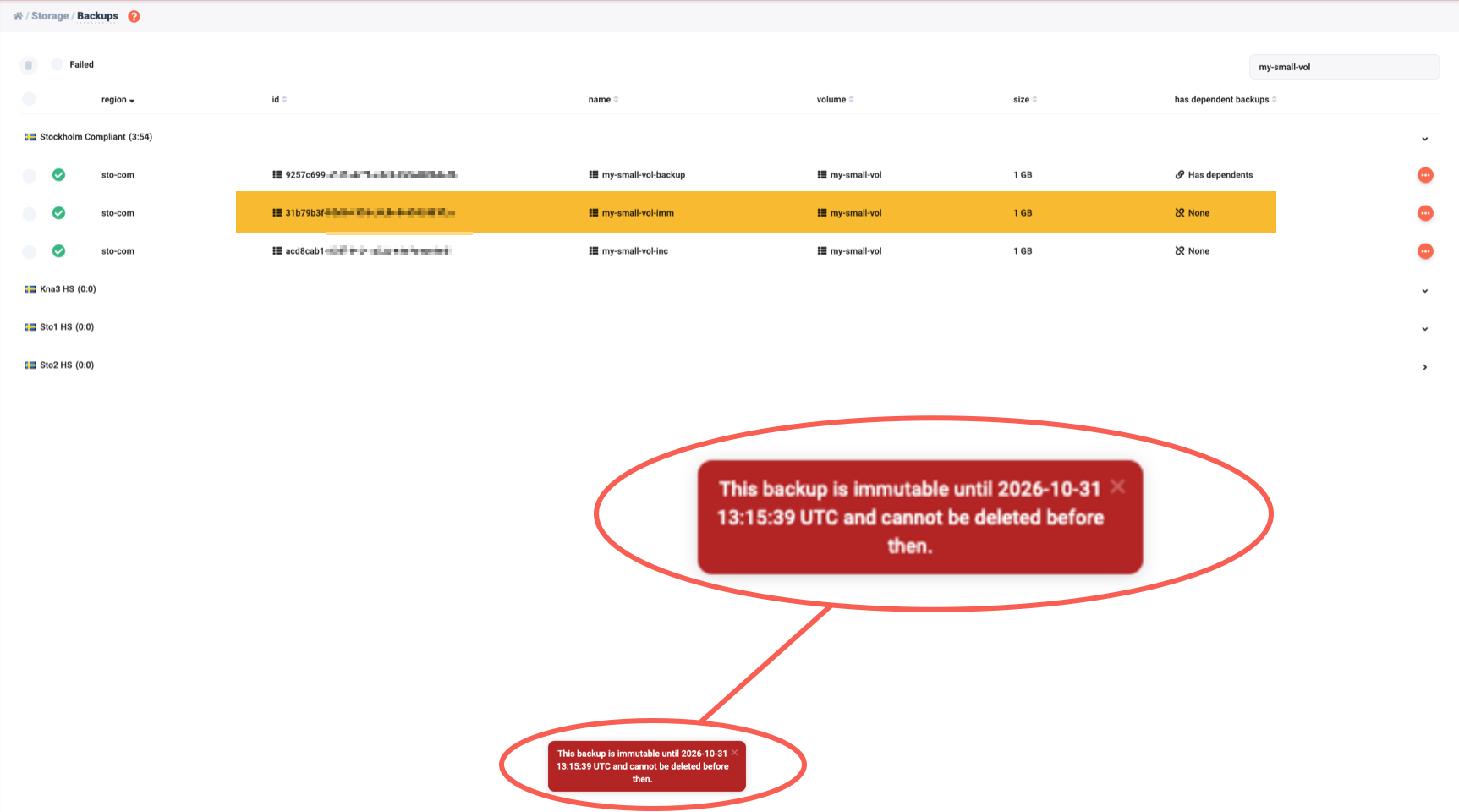This screenshot has width=1459, height=812.
Task: Open actions menu for my-small-vol-backup row
Action: point(1425,175)
